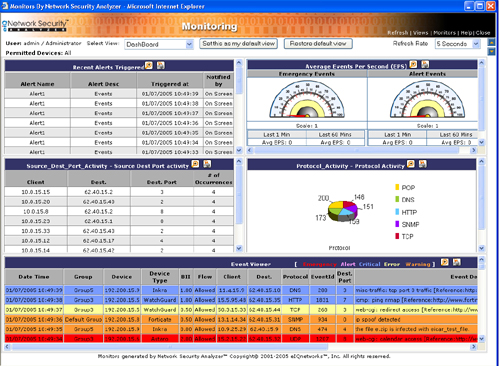Click the SNMP legend color swatch
Image resolution: width=500 pixels, height=366 pixels.
tap(397, 224)
